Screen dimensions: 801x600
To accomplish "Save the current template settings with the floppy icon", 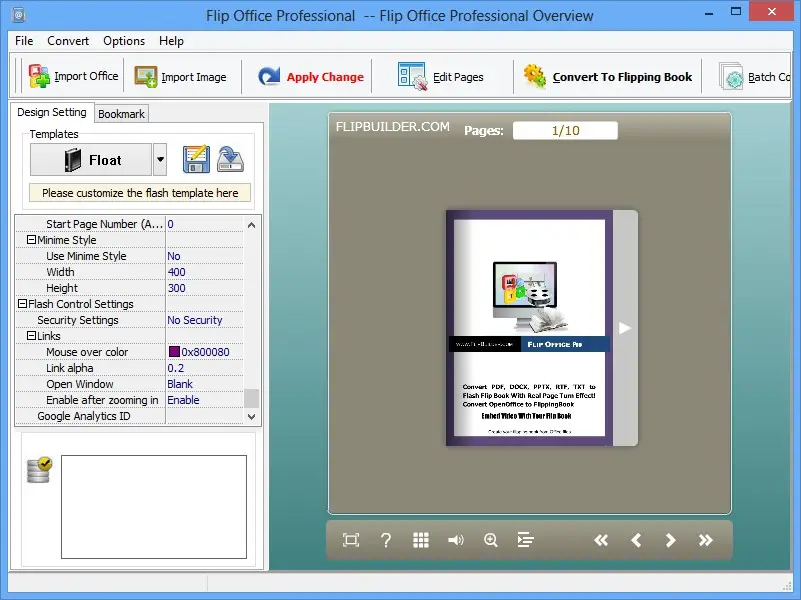I will [196, 159].
